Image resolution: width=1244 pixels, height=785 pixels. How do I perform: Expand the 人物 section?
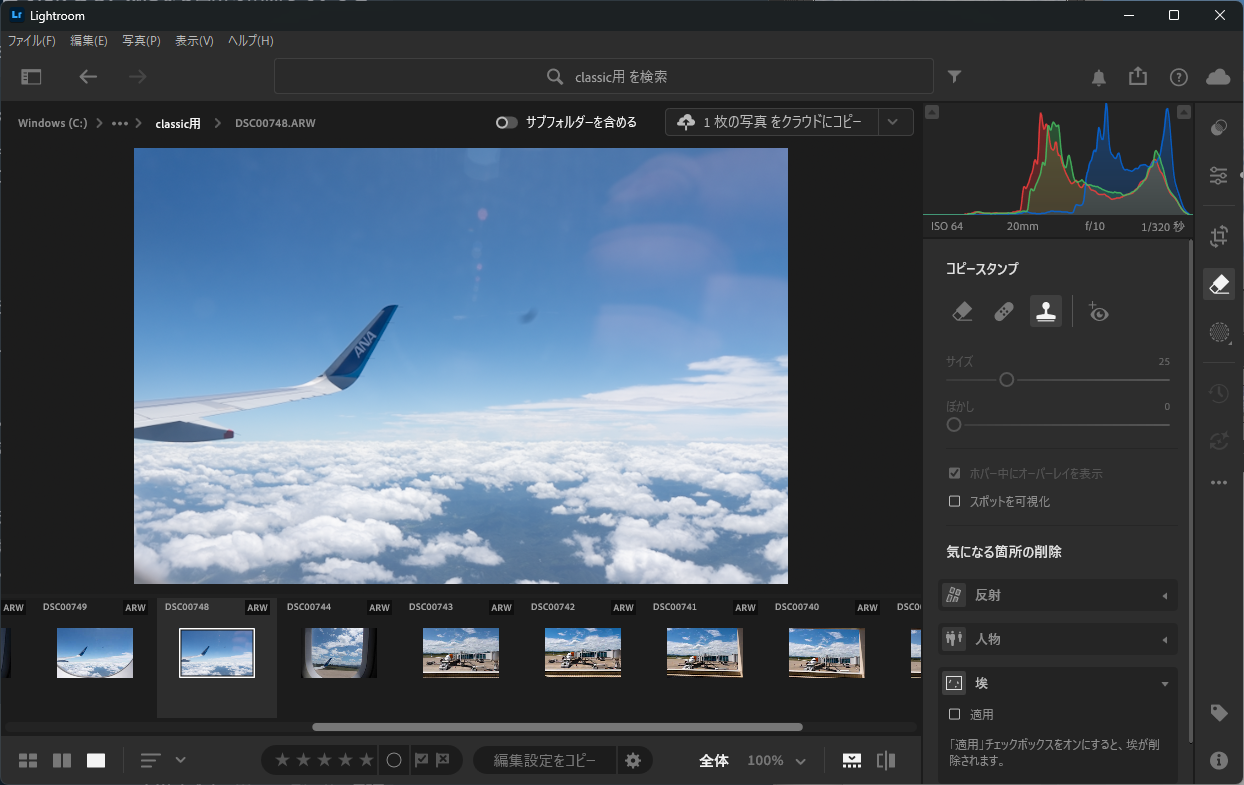(1059, 639)
